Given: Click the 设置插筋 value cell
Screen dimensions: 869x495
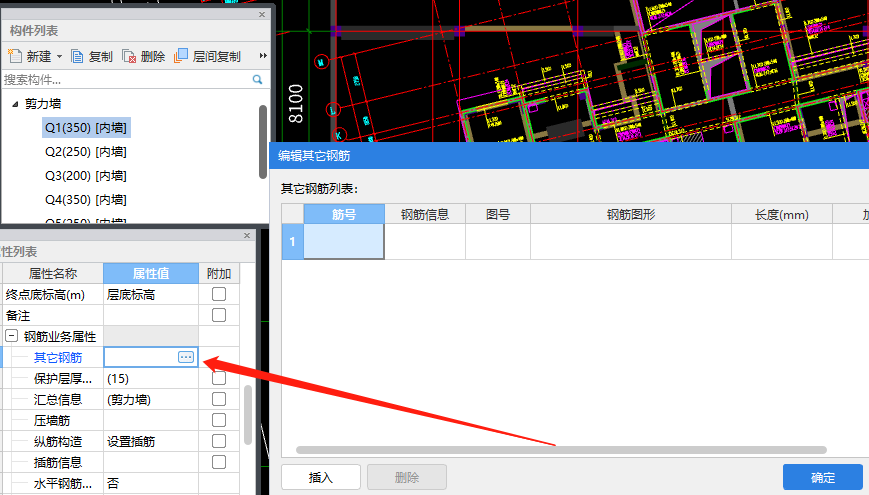Looking at the screenshot, I should coord(151,442).
